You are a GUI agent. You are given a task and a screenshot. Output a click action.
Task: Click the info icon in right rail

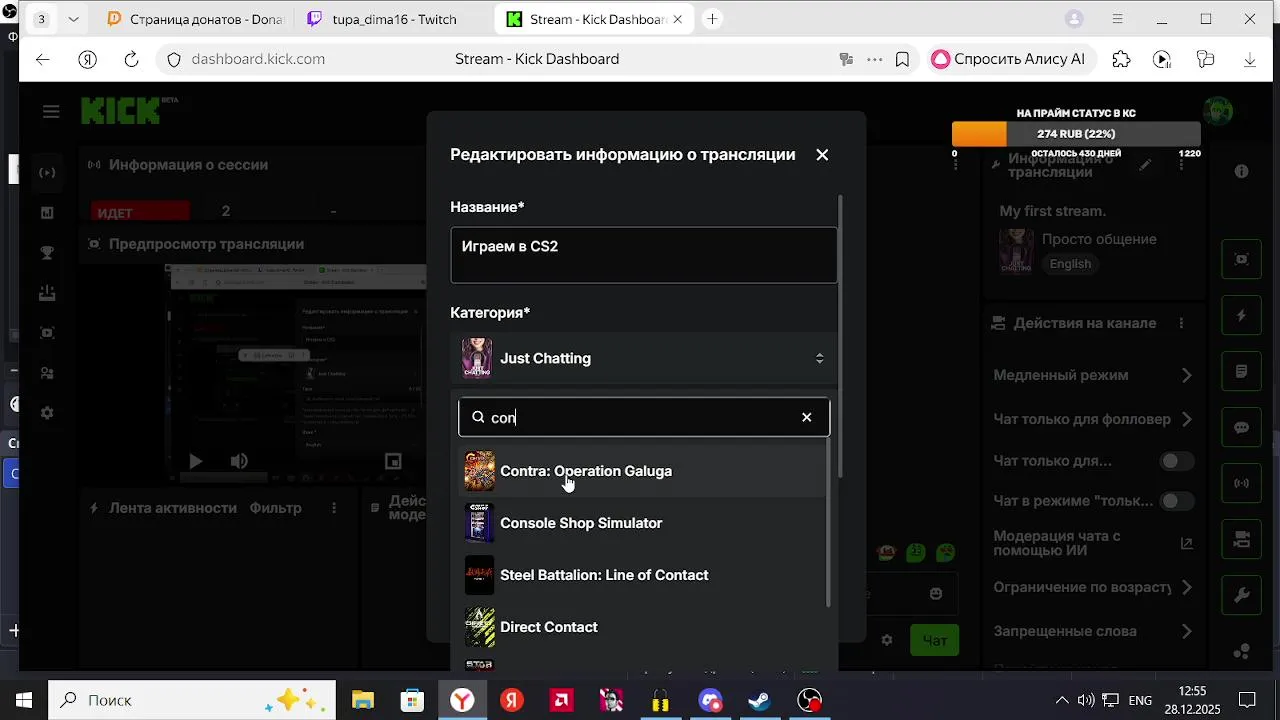1241,171
